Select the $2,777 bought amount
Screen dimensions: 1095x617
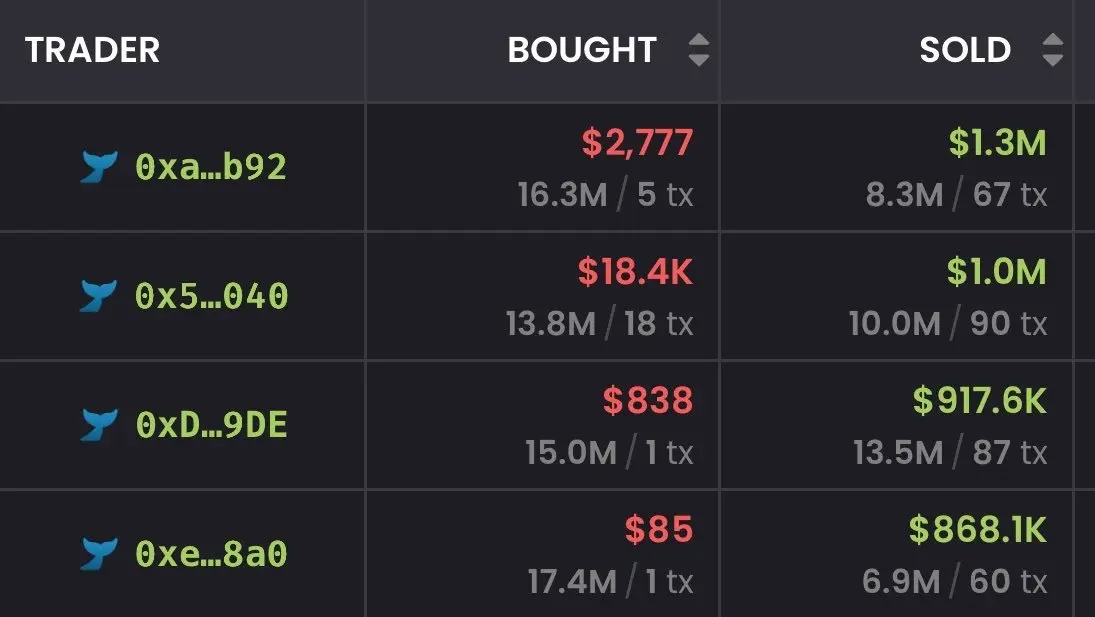(x=637, y=142)
